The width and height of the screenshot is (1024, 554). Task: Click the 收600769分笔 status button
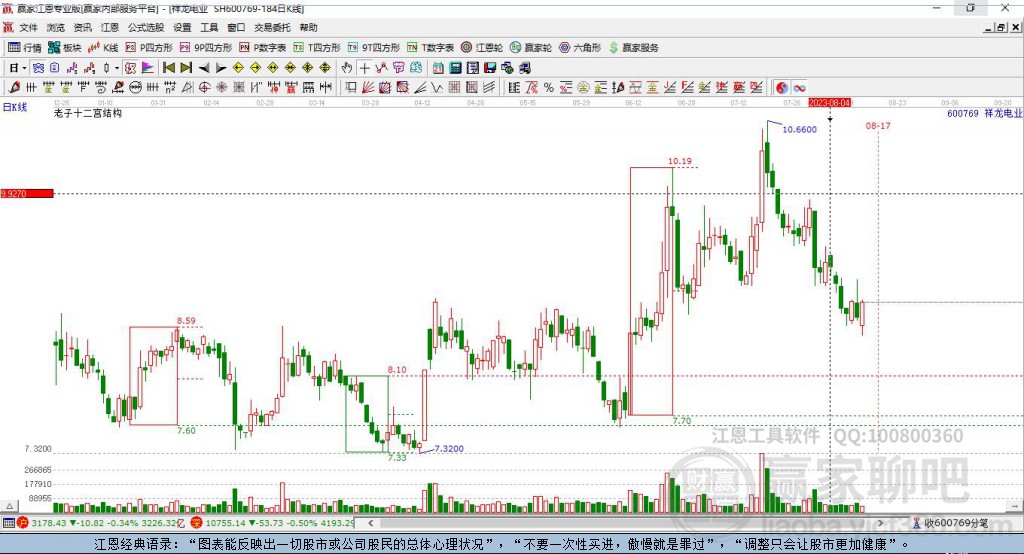pyautogui.click(x=951, y=523)
